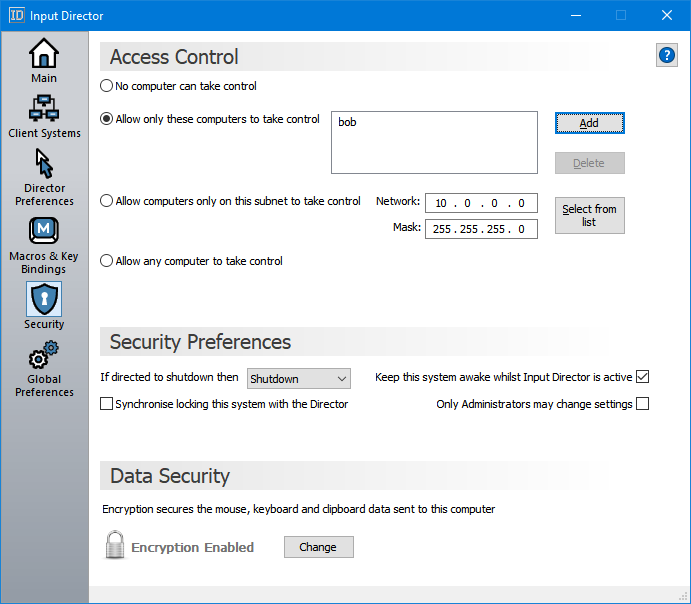Image resolution: width=691 pixels, height=604 pixels.
Task: Go to Director Preferences cursor icon
Action: pyautogui.click(x=44, y=163)
